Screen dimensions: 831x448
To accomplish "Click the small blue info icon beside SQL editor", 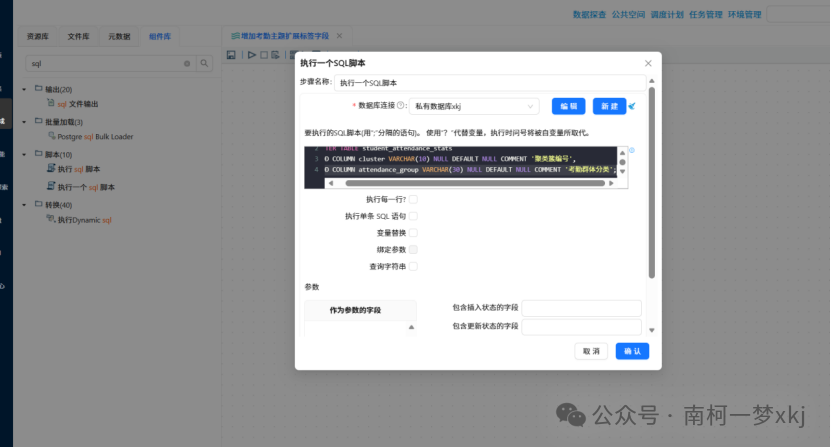I will 632,151.
